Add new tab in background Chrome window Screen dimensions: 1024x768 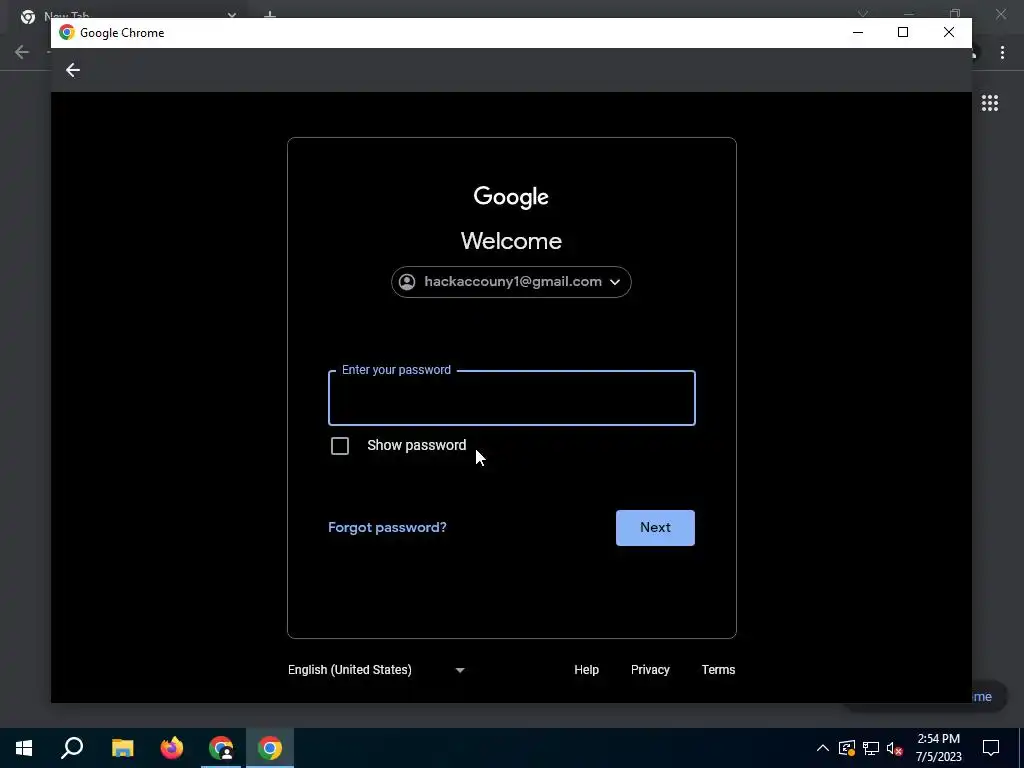click(270, 14)
